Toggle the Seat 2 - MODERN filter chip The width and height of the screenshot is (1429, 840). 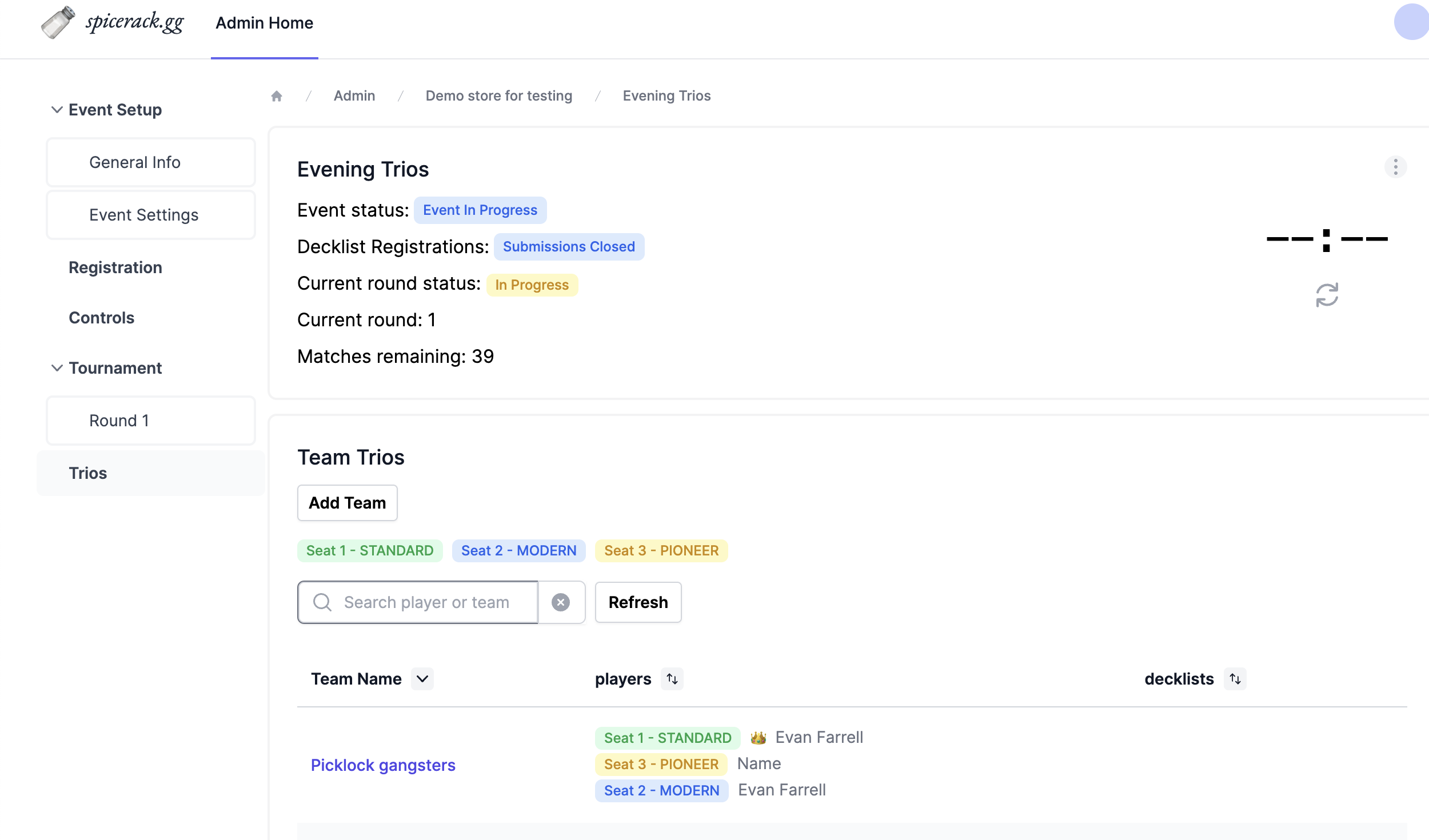click(518, 551)
